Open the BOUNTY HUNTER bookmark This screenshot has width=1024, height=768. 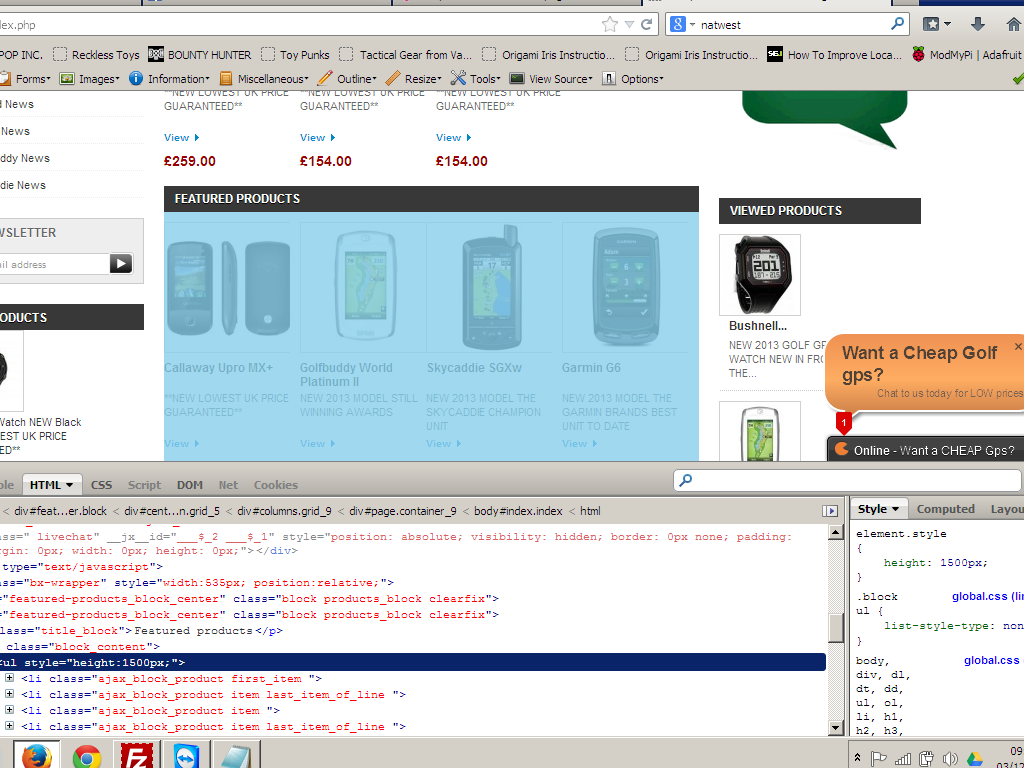200,55
